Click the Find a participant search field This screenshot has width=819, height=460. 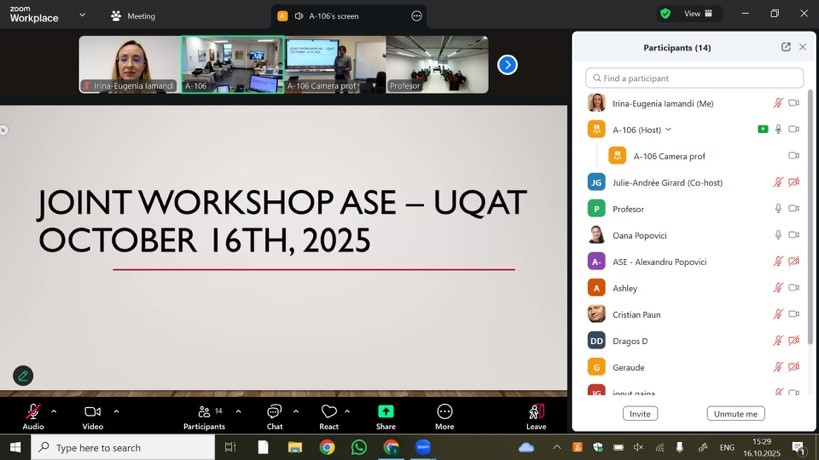[x=695, y=78]
